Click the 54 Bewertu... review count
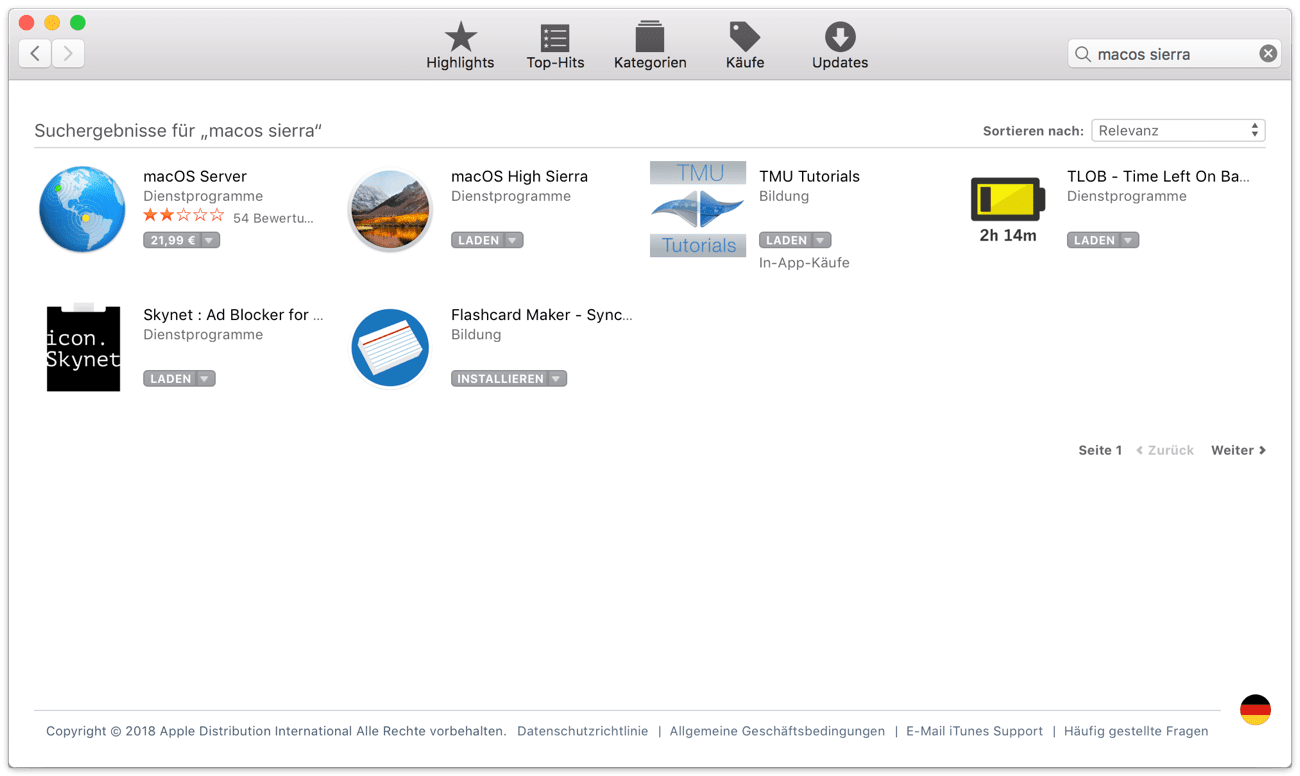 [273, 218]
